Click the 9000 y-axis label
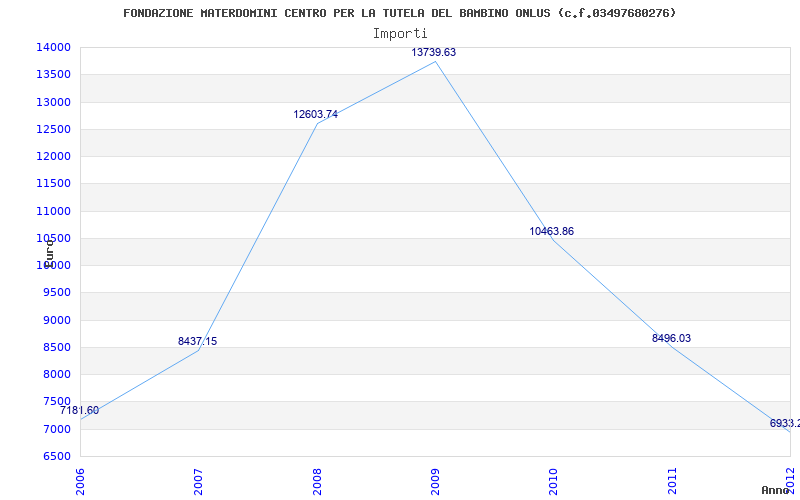 (x=56, y=320)
